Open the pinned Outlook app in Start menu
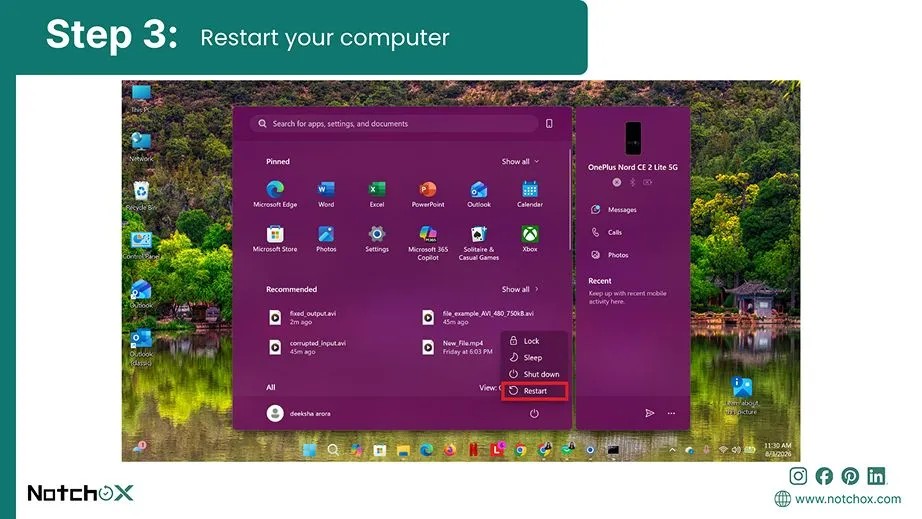Screen dimensions: 922x519 coord(479,193)
